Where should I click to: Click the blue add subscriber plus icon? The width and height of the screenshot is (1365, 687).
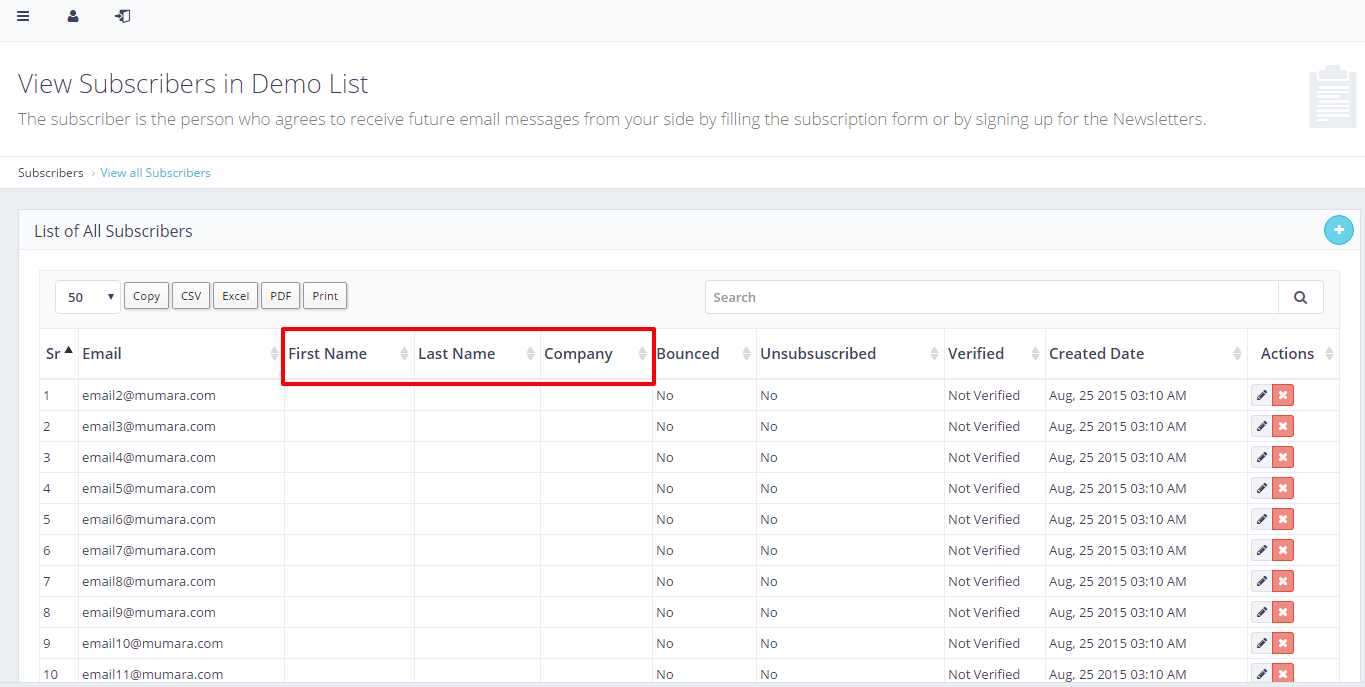tap(1338, 230)
